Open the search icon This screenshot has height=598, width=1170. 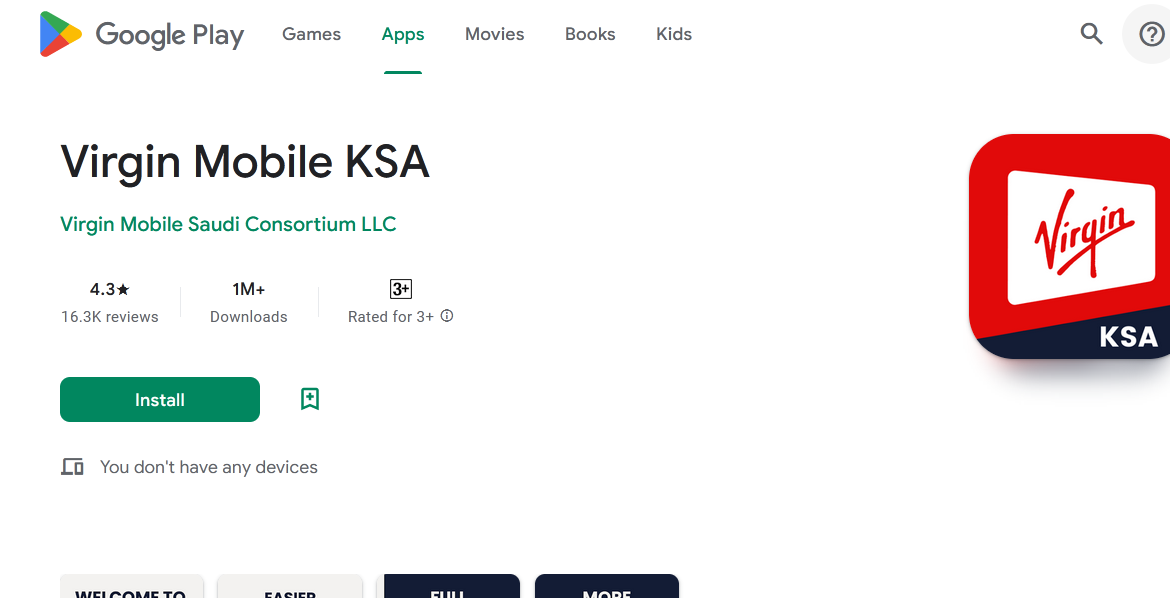point(1091,34)
